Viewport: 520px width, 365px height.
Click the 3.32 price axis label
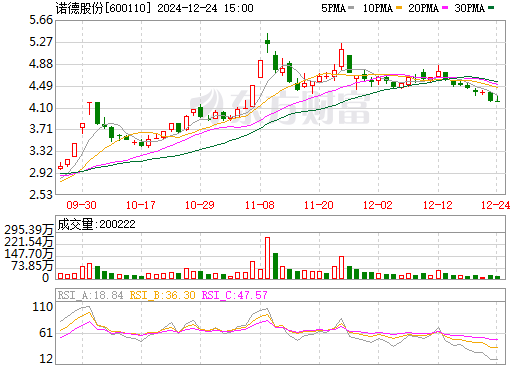pos(41,151)
